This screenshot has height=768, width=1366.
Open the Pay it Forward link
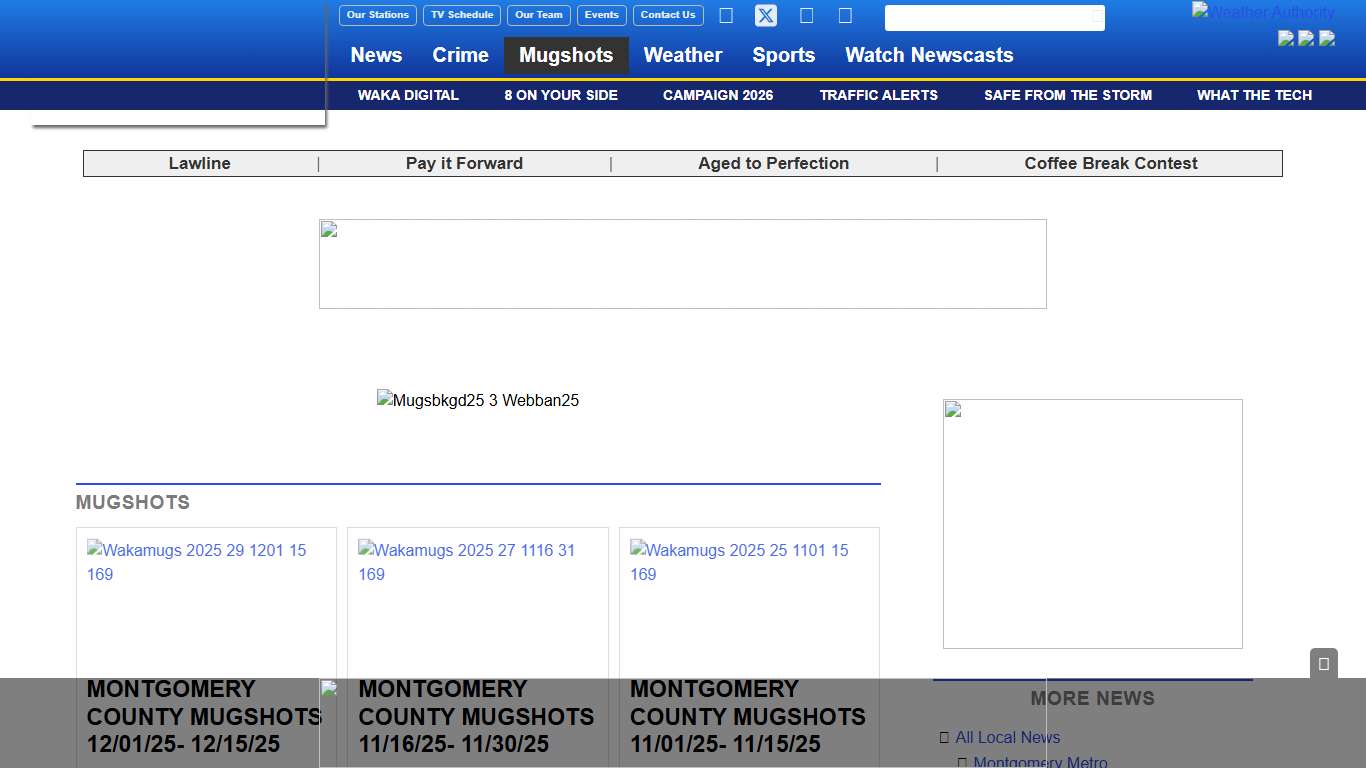click(464, 163)
